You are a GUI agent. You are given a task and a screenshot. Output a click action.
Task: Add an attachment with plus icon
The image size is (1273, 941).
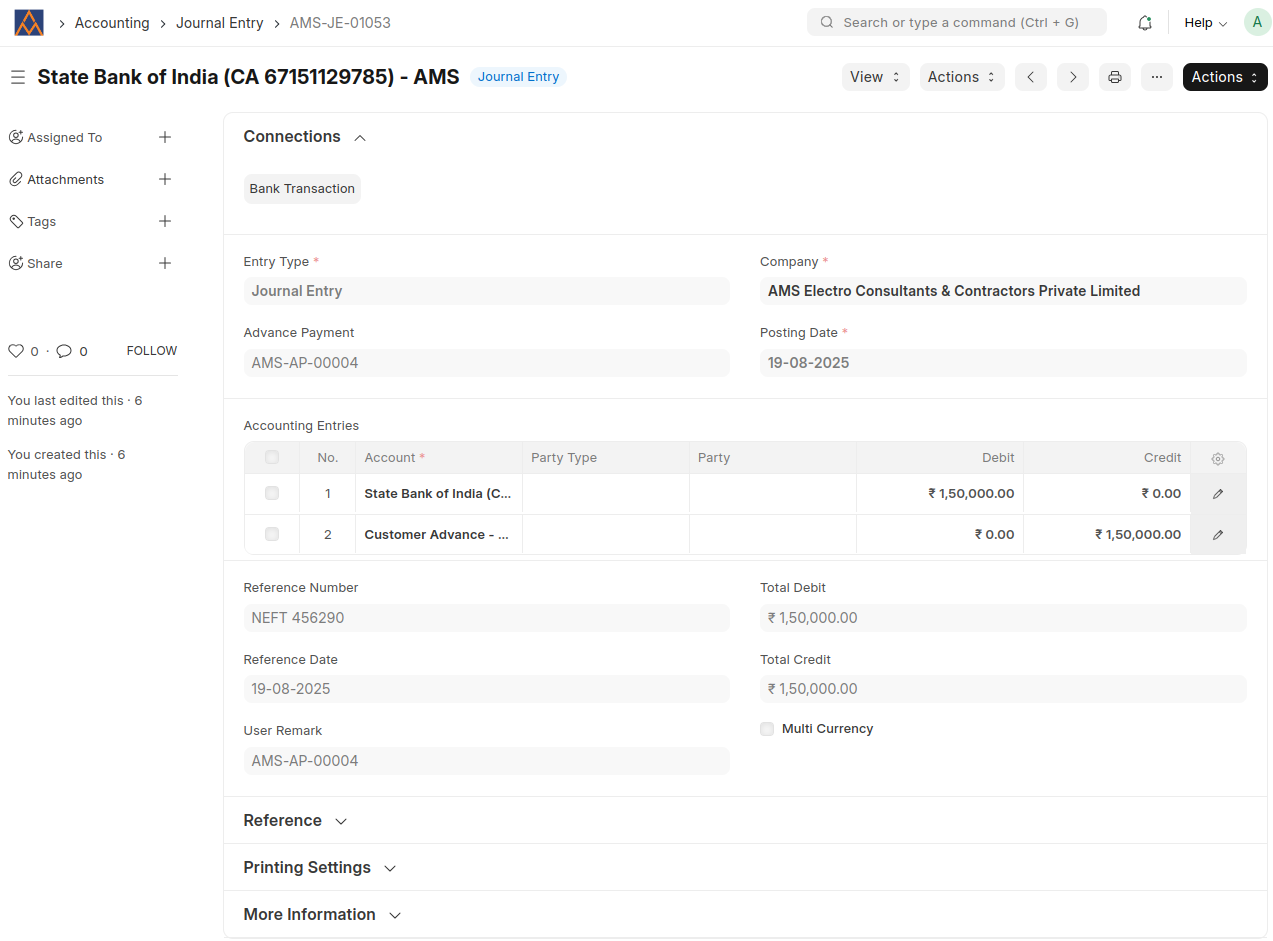pyautogui.click(x=165, y=179)
